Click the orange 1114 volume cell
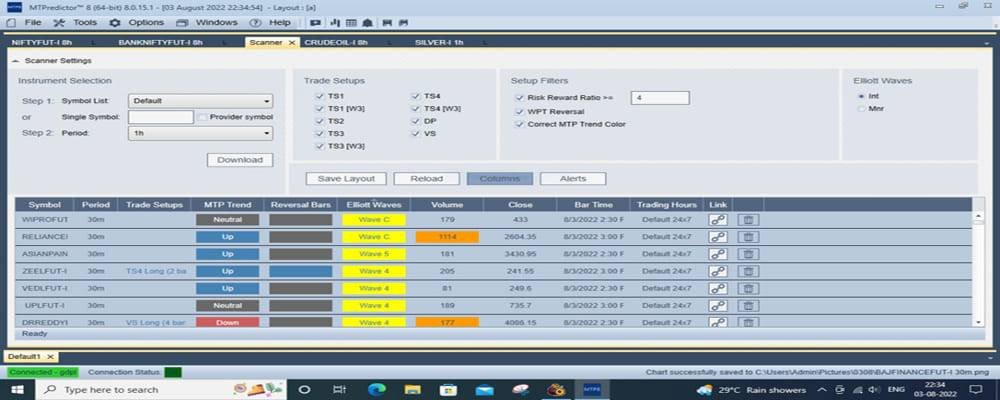This screenshot has width=1000, height=400. pos(447,237)
